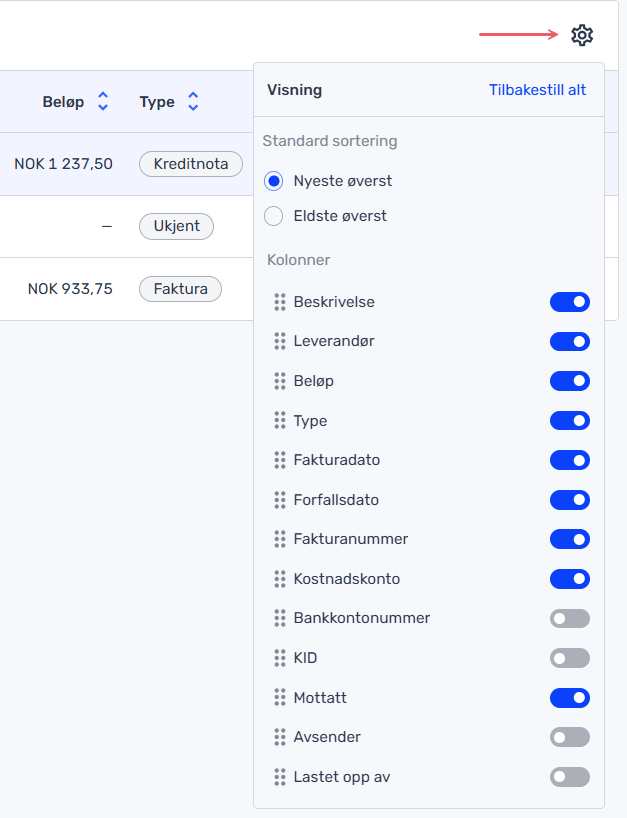Screen dimensions: 627x818
Task: Disable the Mottatt column toggle
Action: pyautogui.click(x=570, y=697)
